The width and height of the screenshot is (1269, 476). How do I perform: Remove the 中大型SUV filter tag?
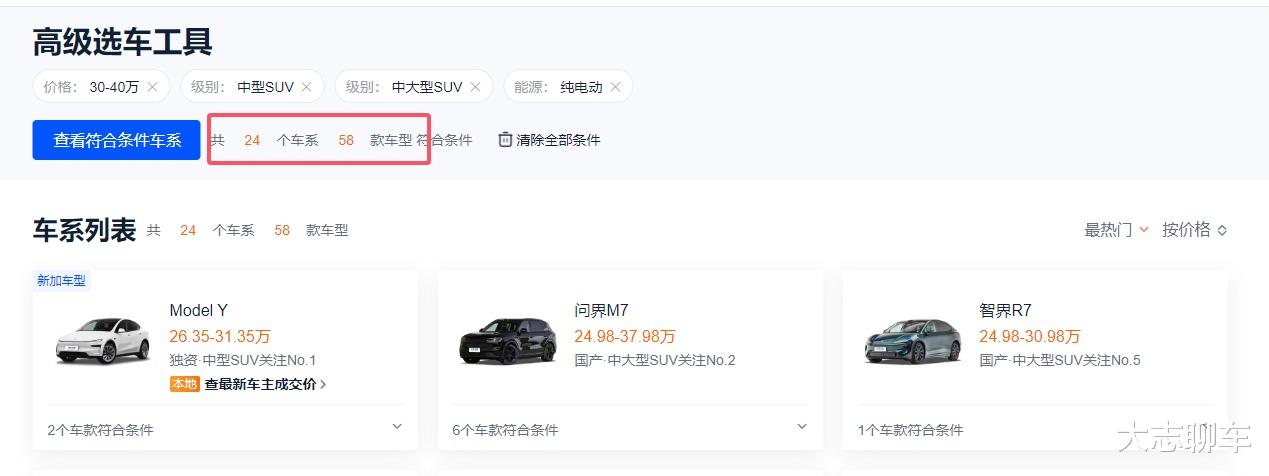(475, 87)
